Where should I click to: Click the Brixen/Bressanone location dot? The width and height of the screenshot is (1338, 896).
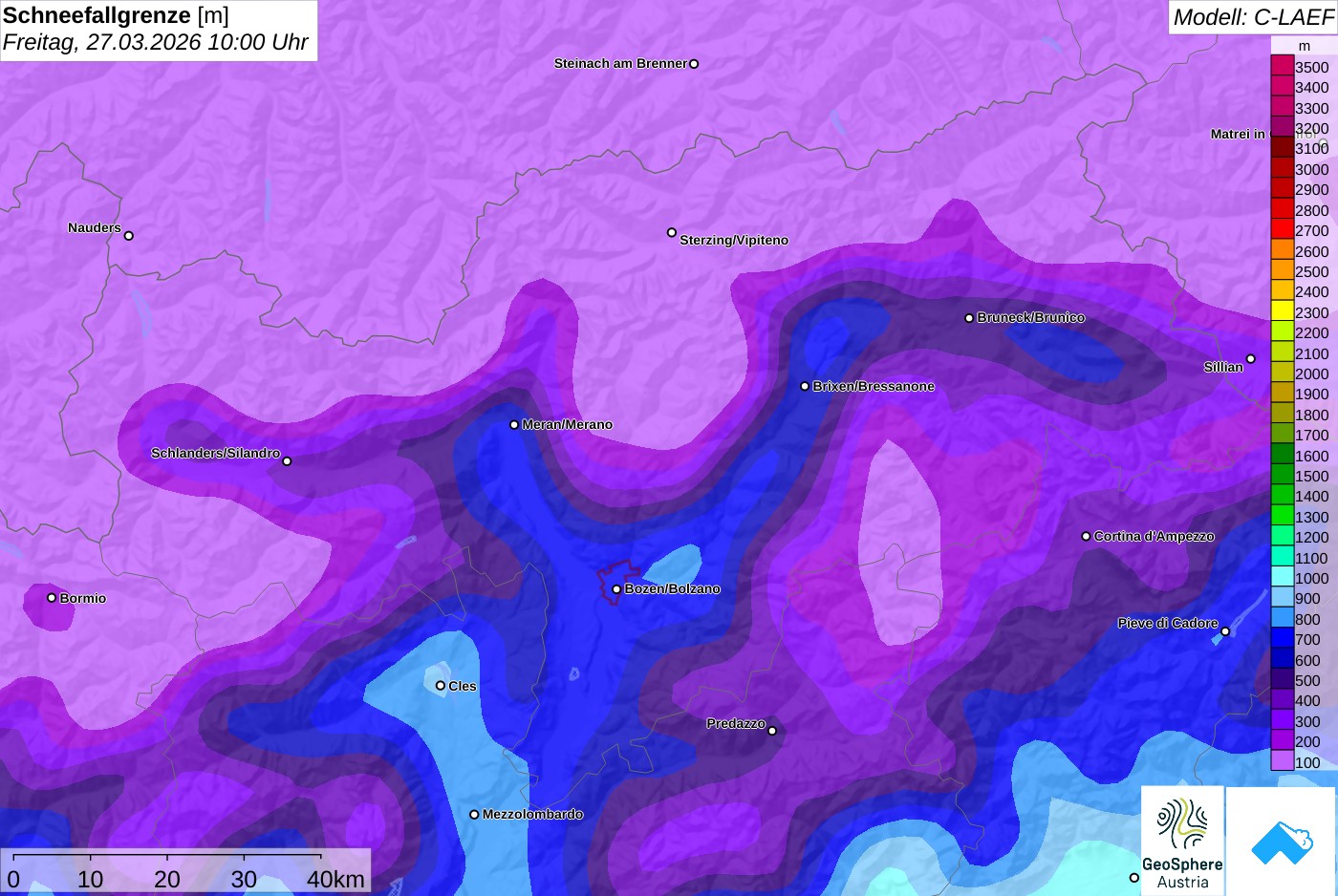point(805,387)
